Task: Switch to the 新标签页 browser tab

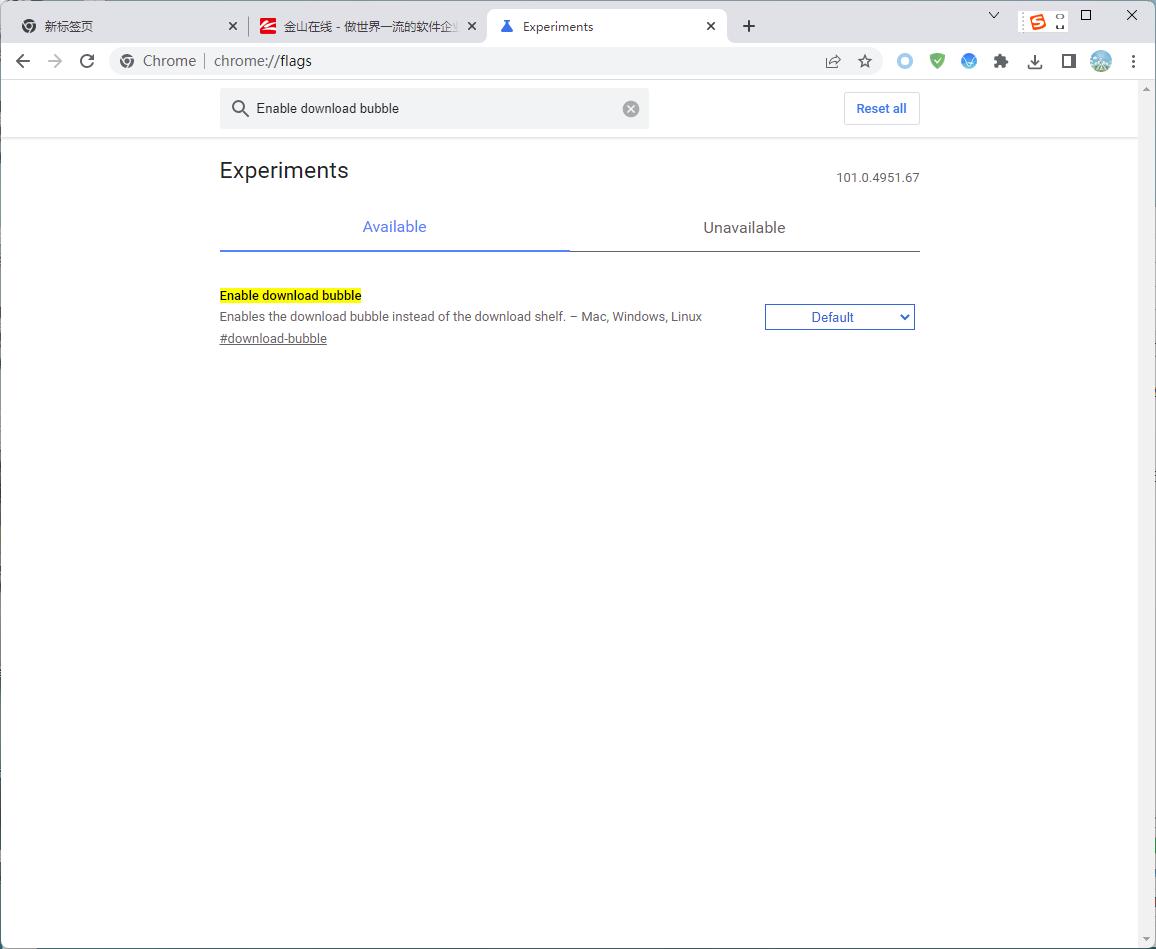Action: pyautogui.click(x=120, y=27)
